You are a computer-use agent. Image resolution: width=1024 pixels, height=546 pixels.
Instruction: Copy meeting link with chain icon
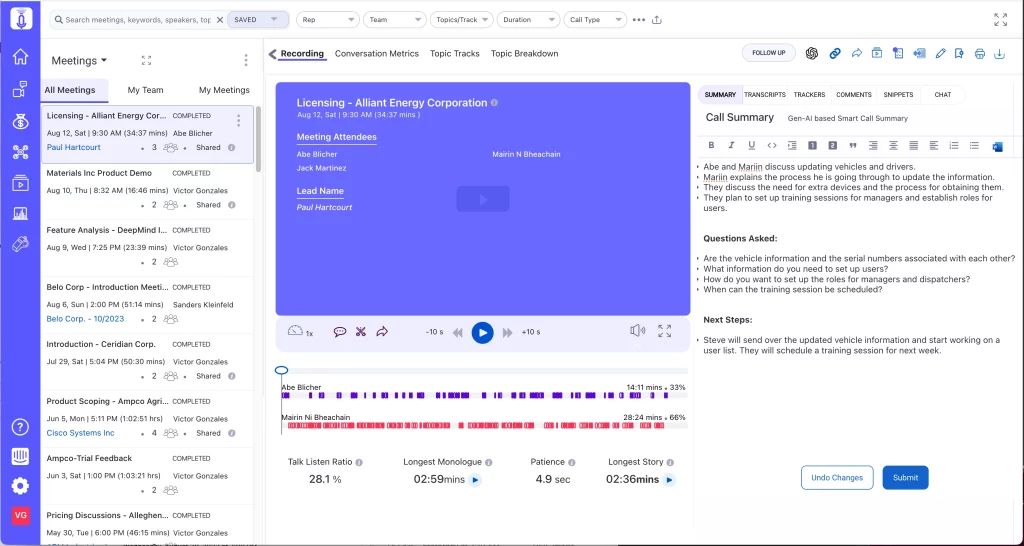pos(835,54)
